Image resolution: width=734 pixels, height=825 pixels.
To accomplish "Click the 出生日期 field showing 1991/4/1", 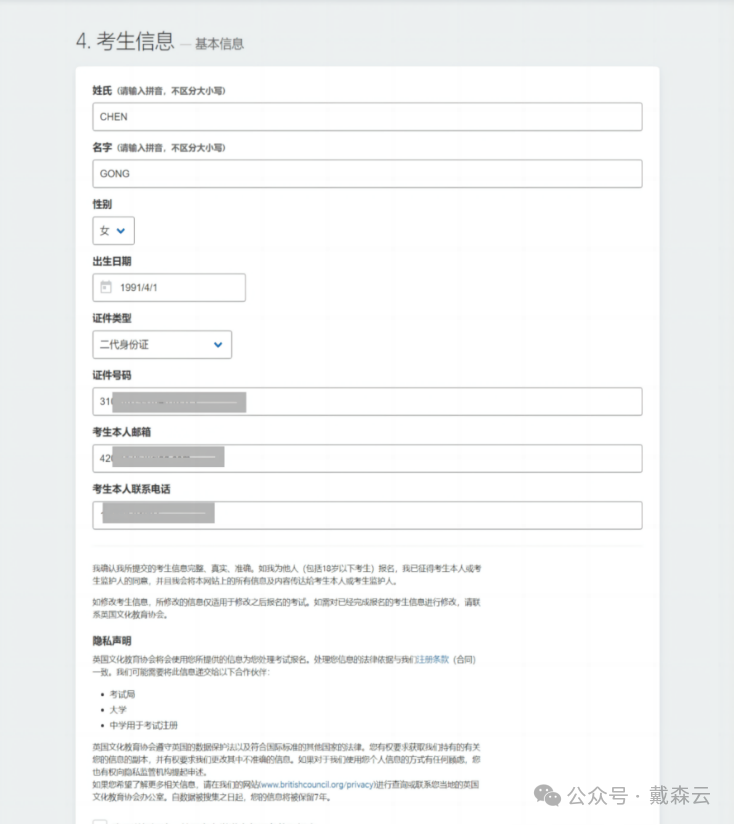I will [x=169, y=287].
